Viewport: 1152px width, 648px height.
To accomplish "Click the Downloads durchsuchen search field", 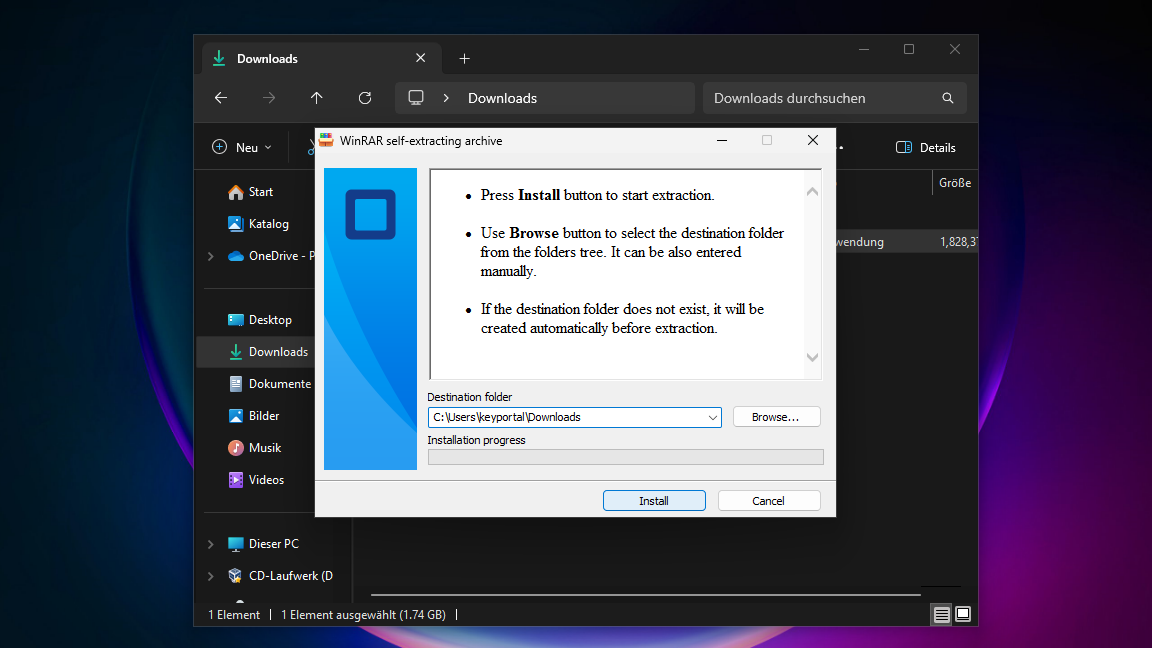I will click(820, 98).
